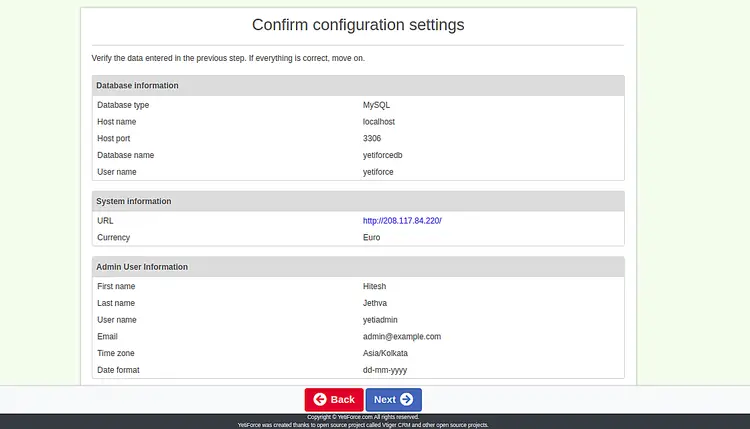Click the localhost host name value
Image resolution: width=750 pixels, height=429 pixels.
click(x=380, y=121)
